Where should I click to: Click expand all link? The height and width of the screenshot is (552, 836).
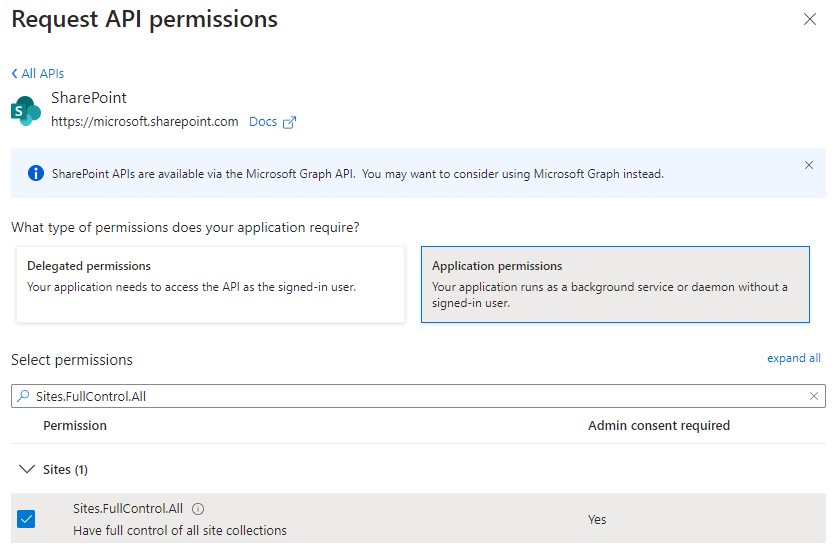[793, 358]
